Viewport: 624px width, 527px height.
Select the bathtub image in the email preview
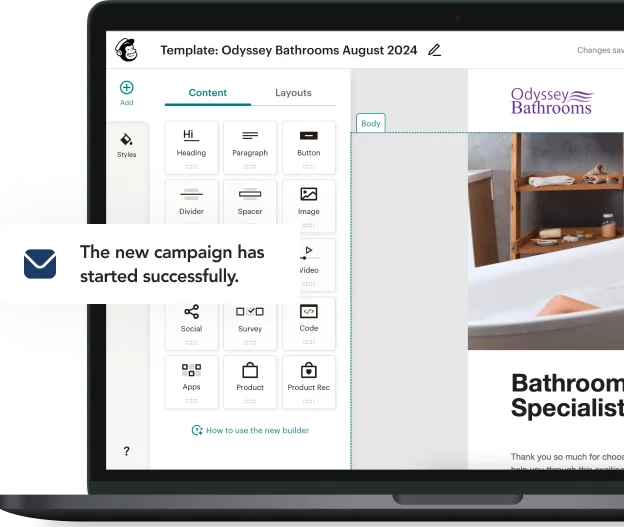coord(546,241)
